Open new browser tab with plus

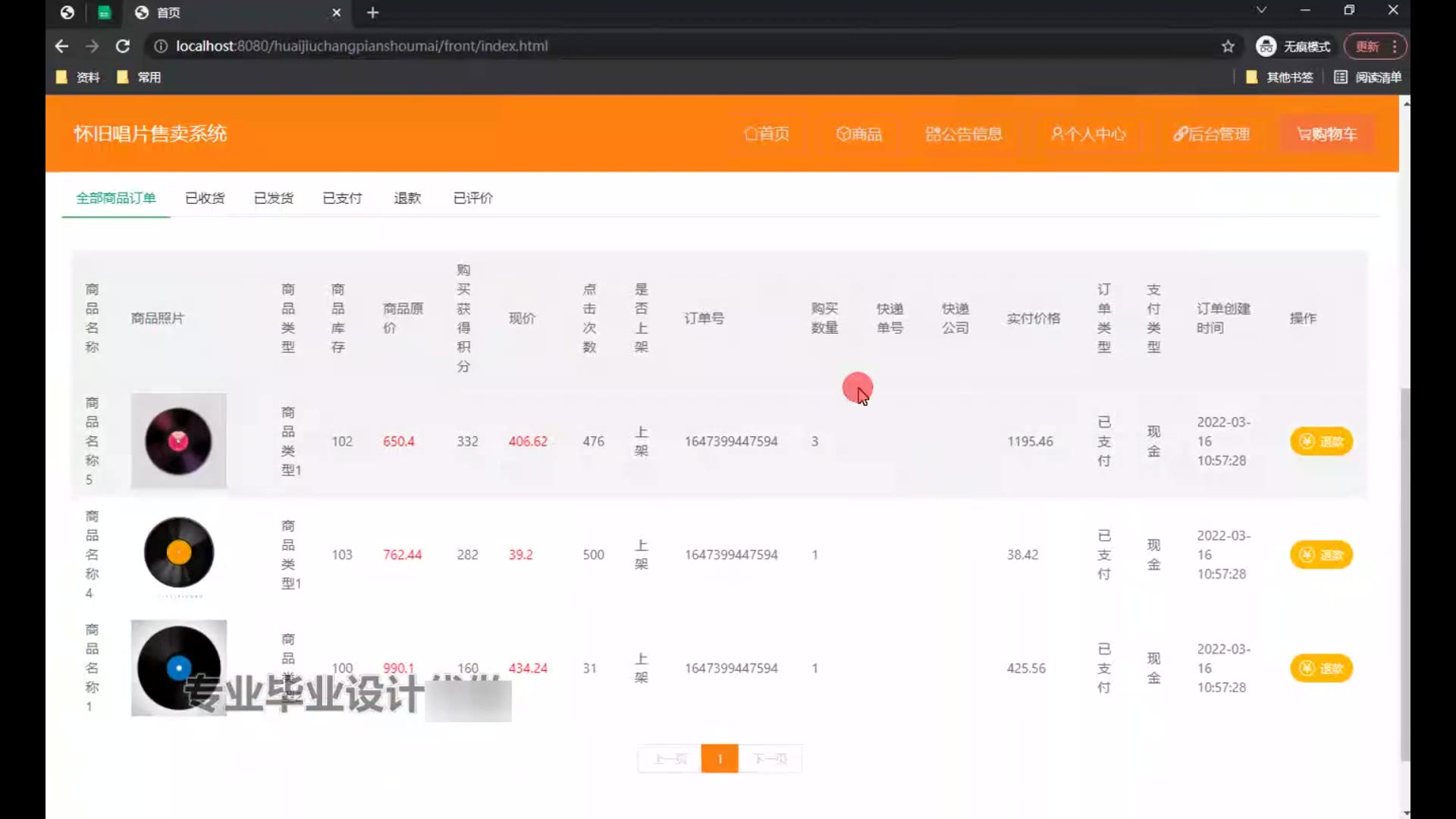click(x=372, y=12)
